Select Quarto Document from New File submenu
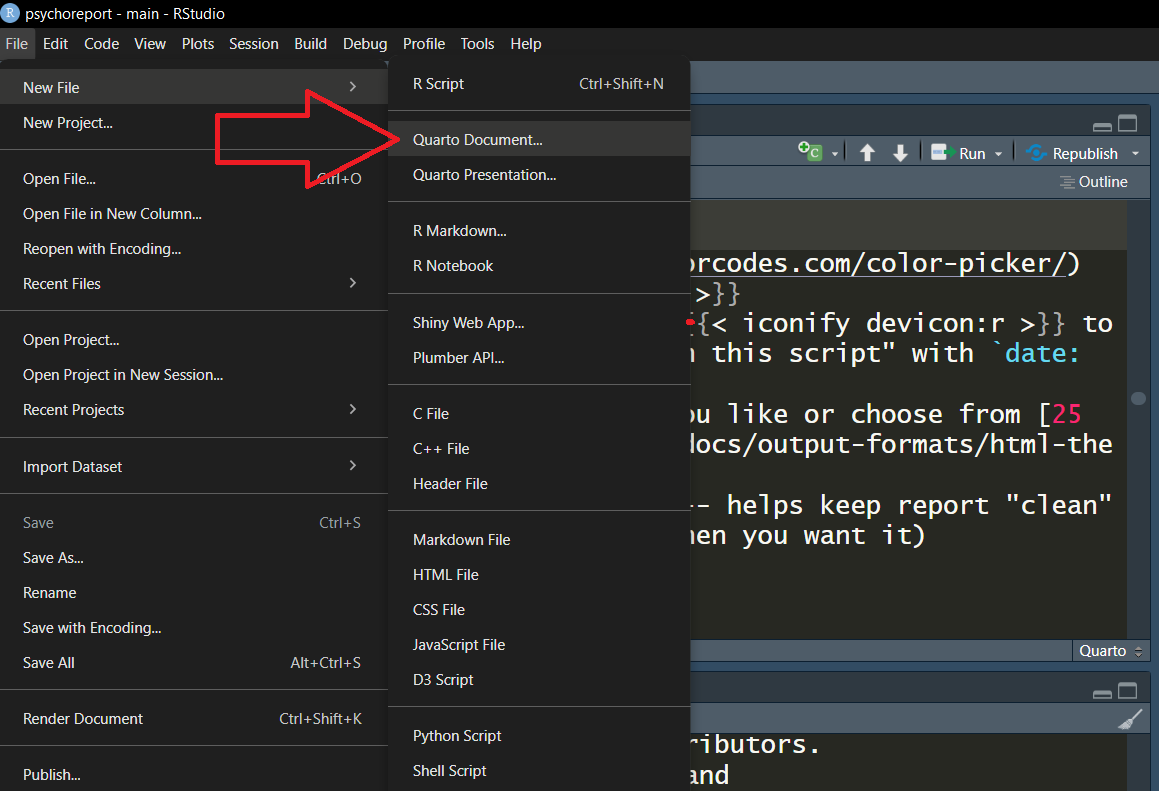 click(x=478, y=140)
